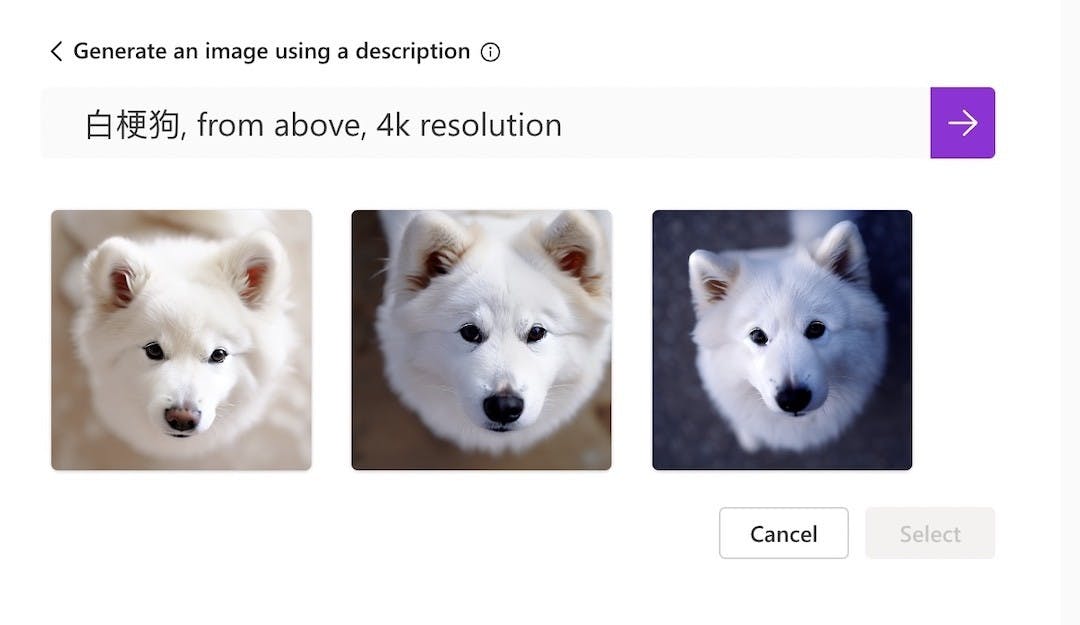The width and height of the screenshot is (1080, 625).
Task: Pick the third dog image on dark blue
Action: (x=782, y=340)
